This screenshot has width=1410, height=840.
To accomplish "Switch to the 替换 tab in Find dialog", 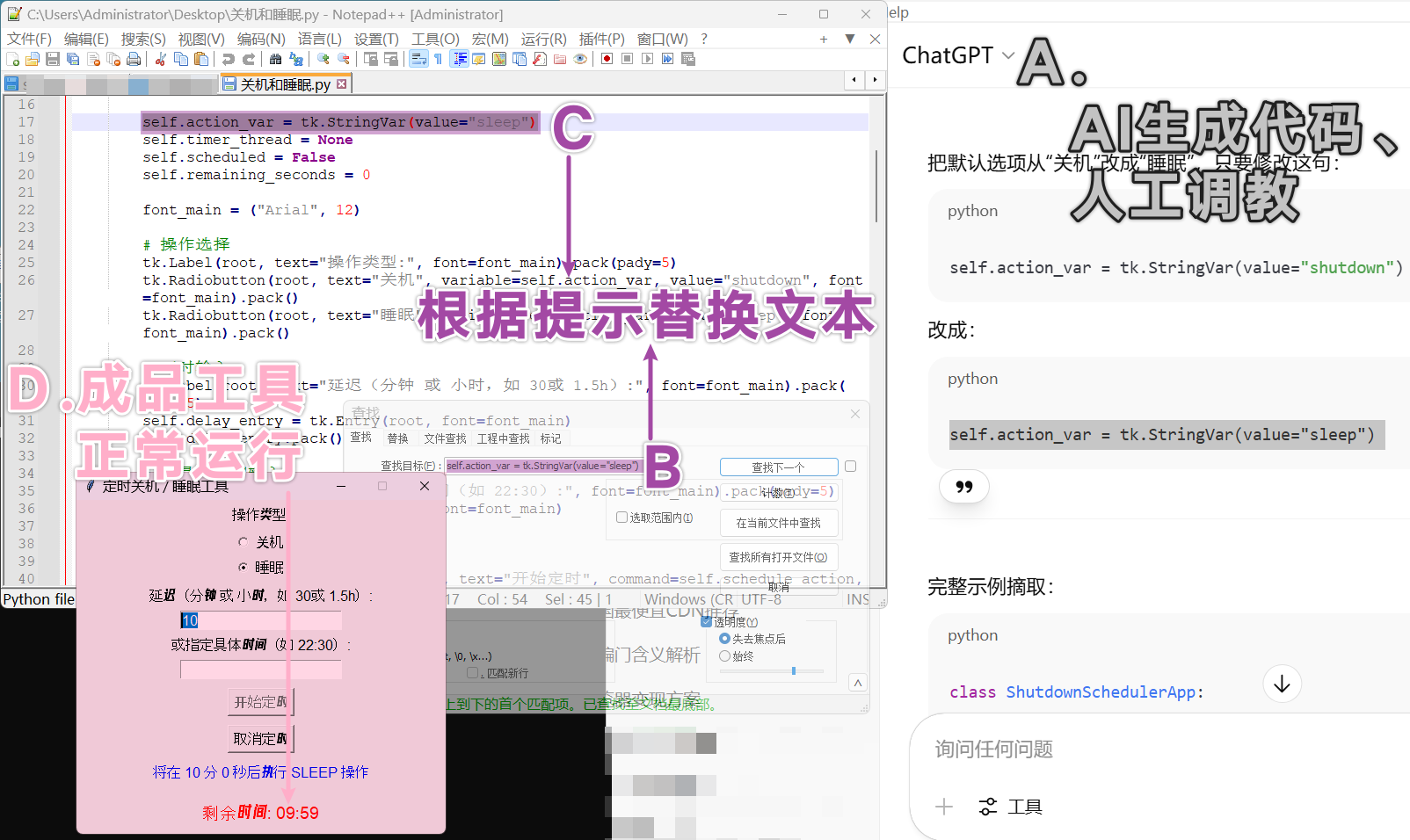I will tap(398, 438).
